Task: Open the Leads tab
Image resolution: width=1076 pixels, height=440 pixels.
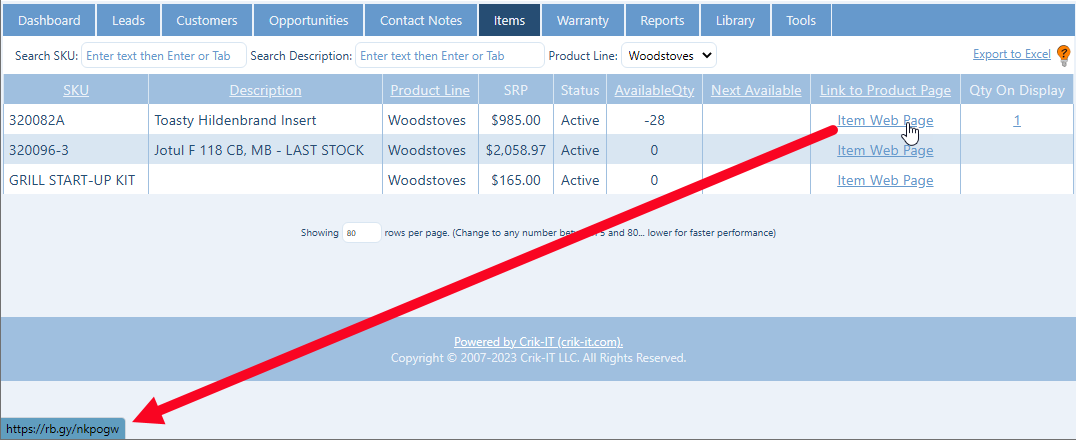Action: point(128,20)
